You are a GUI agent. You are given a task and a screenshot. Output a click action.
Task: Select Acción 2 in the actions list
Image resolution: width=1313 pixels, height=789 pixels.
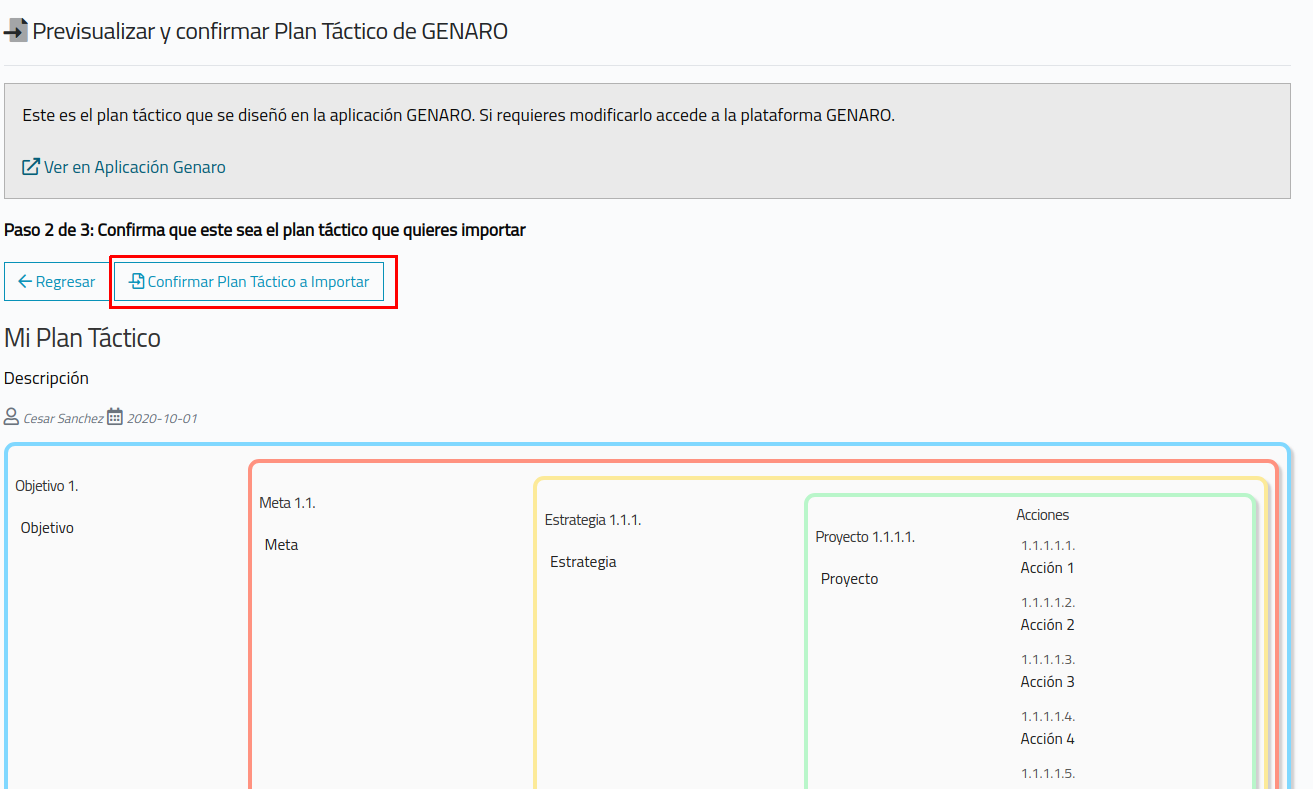[x=1047, y=625]
